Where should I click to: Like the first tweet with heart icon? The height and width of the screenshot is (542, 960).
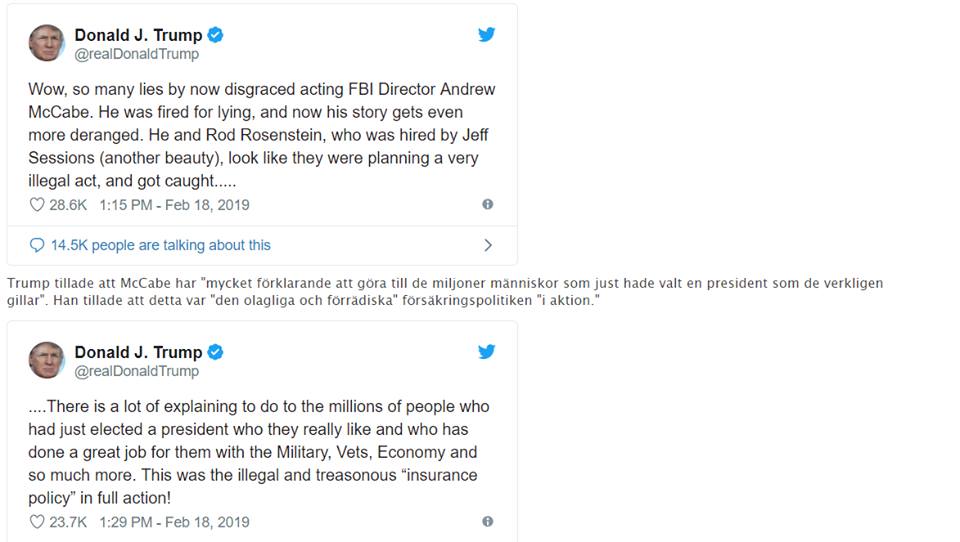pos(37,205)
